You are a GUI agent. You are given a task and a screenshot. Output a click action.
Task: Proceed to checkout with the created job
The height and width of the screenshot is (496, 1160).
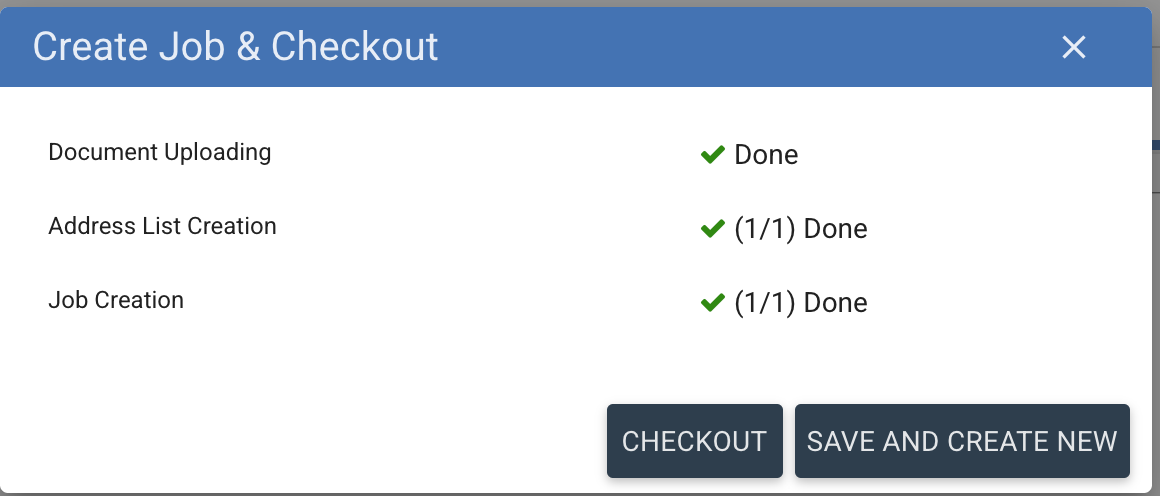pos(694,441)
